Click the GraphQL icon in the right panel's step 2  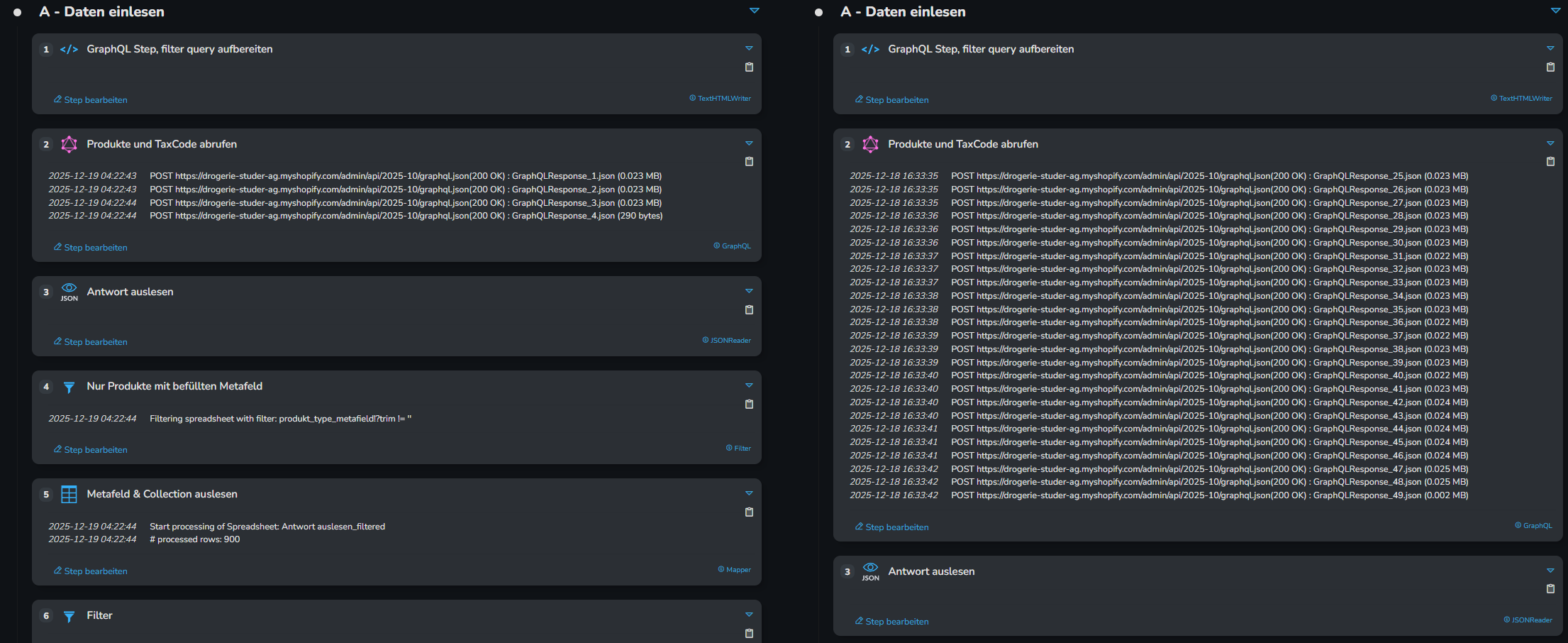870,145
